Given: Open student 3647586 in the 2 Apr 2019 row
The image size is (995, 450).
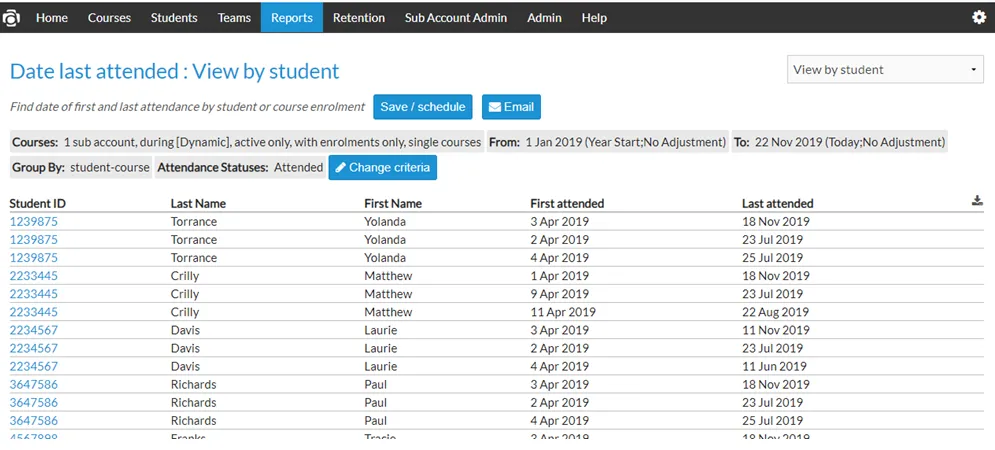Looking at the screenshot, I should coord(34,402).
